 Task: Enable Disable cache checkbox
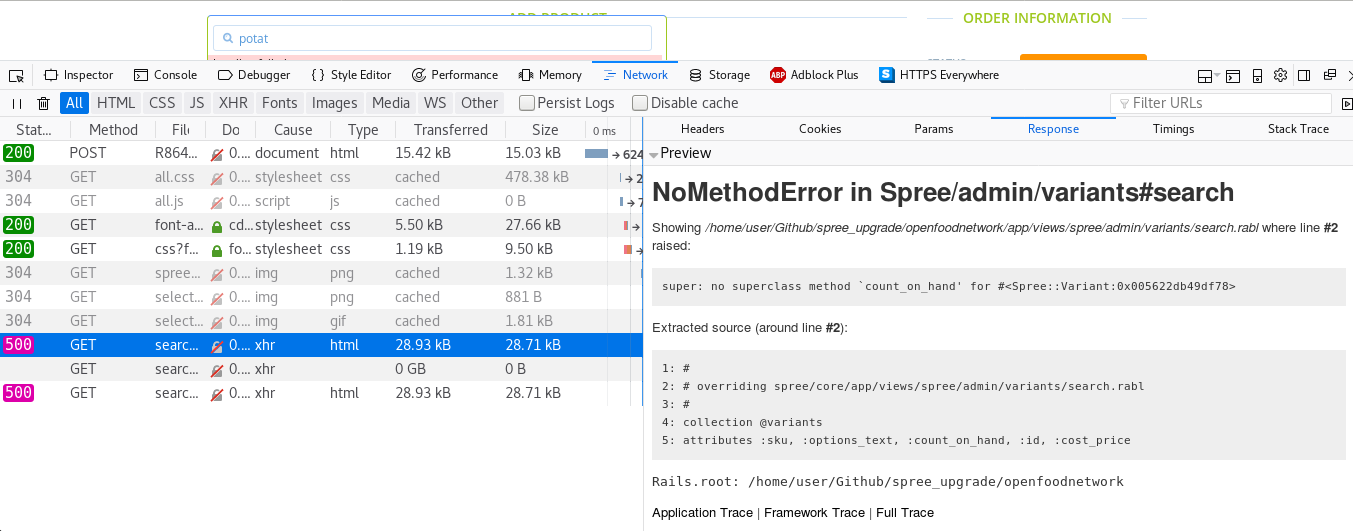[x=640, y=103]
